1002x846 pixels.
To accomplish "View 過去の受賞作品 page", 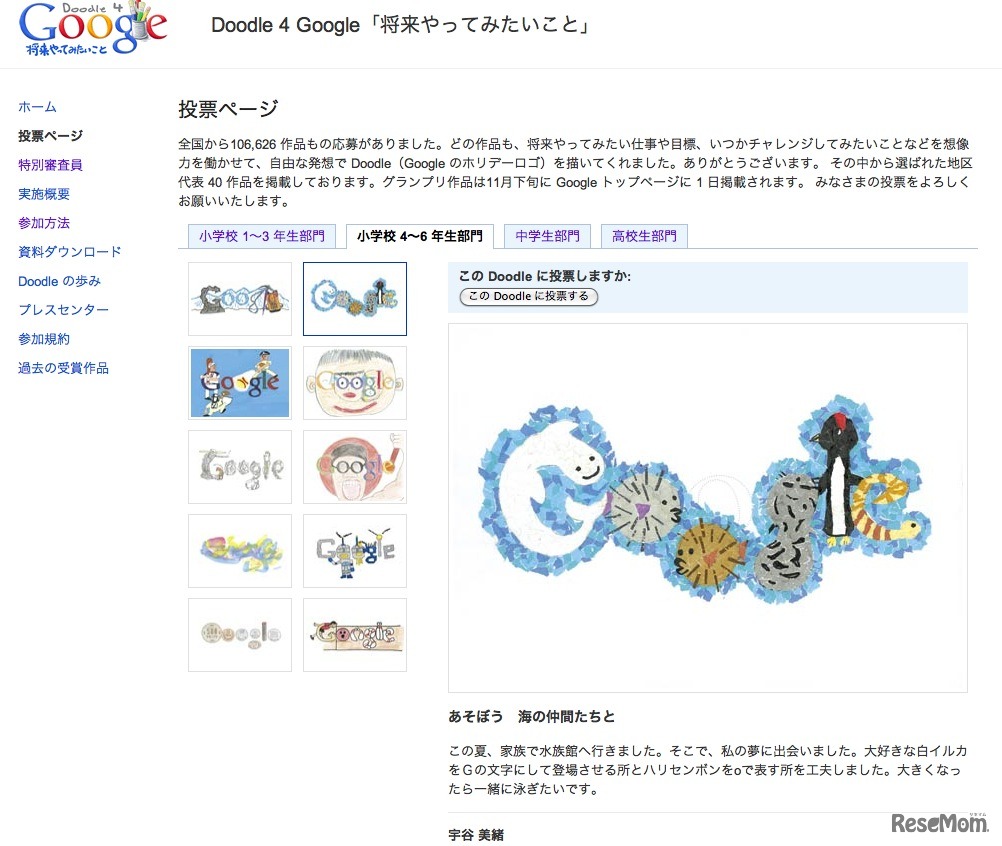I will pos(63,368).
